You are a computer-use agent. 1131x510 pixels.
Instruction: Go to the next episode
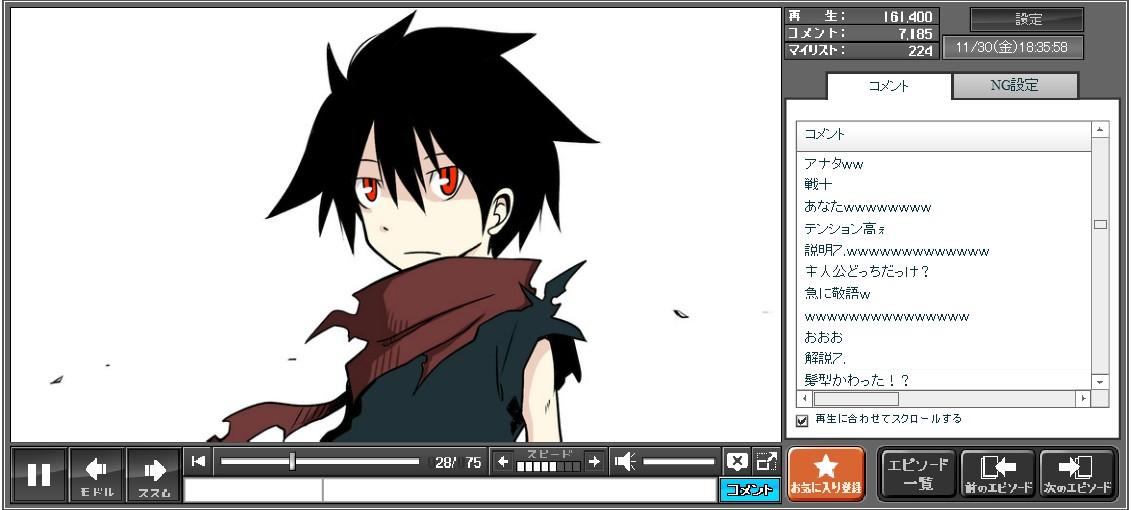(1077, 474)
